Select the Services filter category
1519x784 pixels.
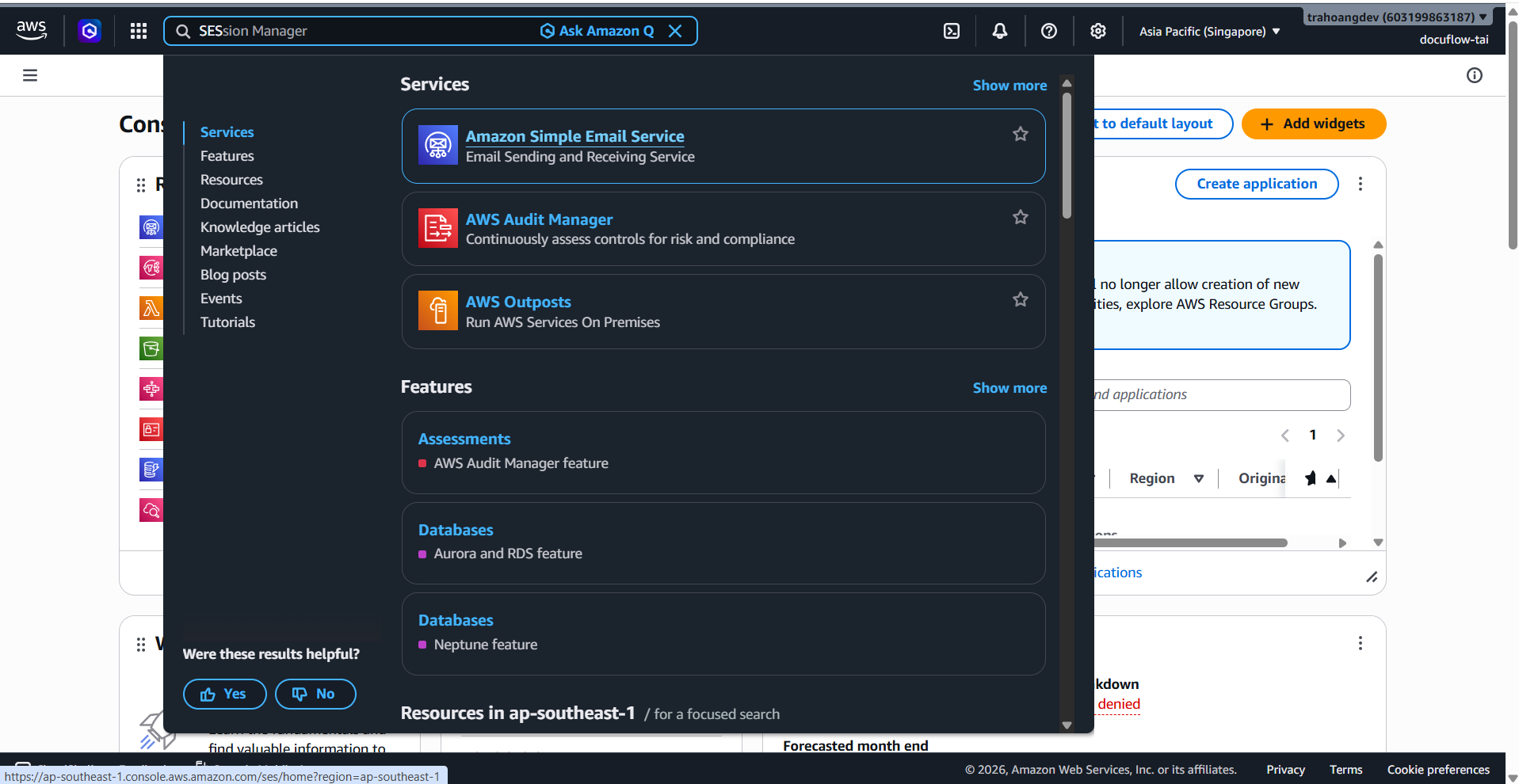(227, 132)
